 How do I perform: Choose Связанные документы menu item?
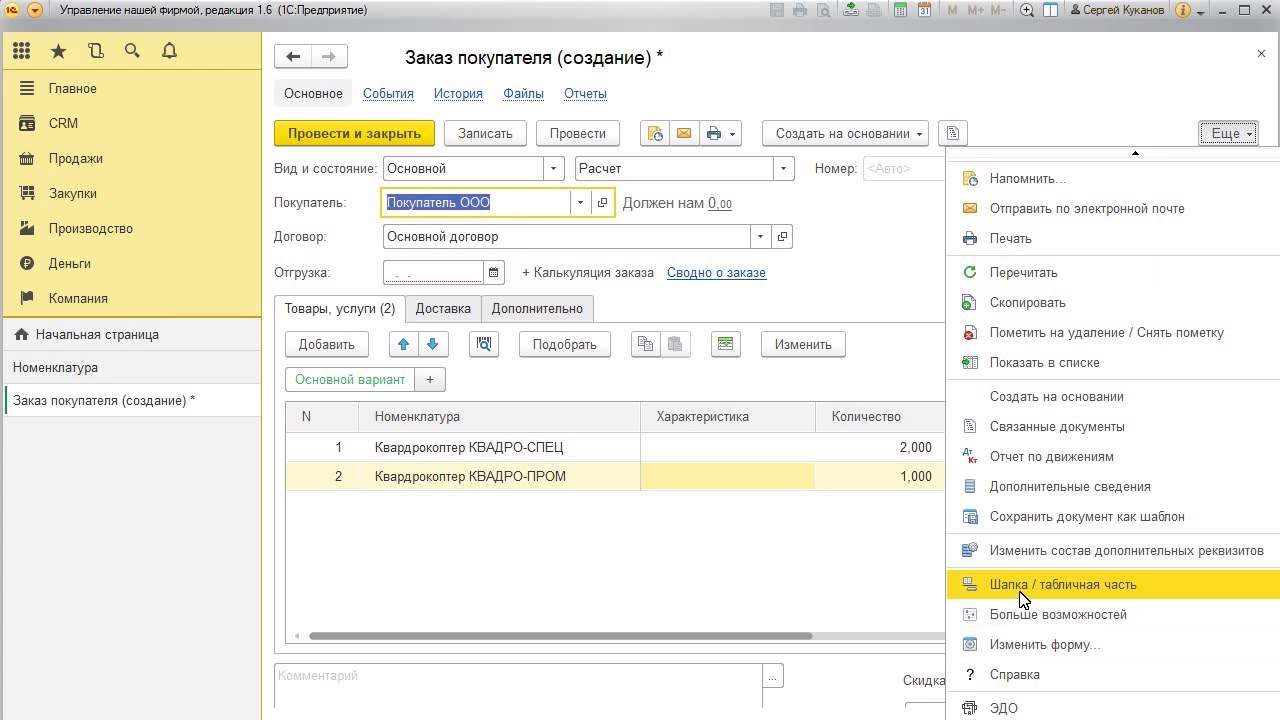(1113, 426)
